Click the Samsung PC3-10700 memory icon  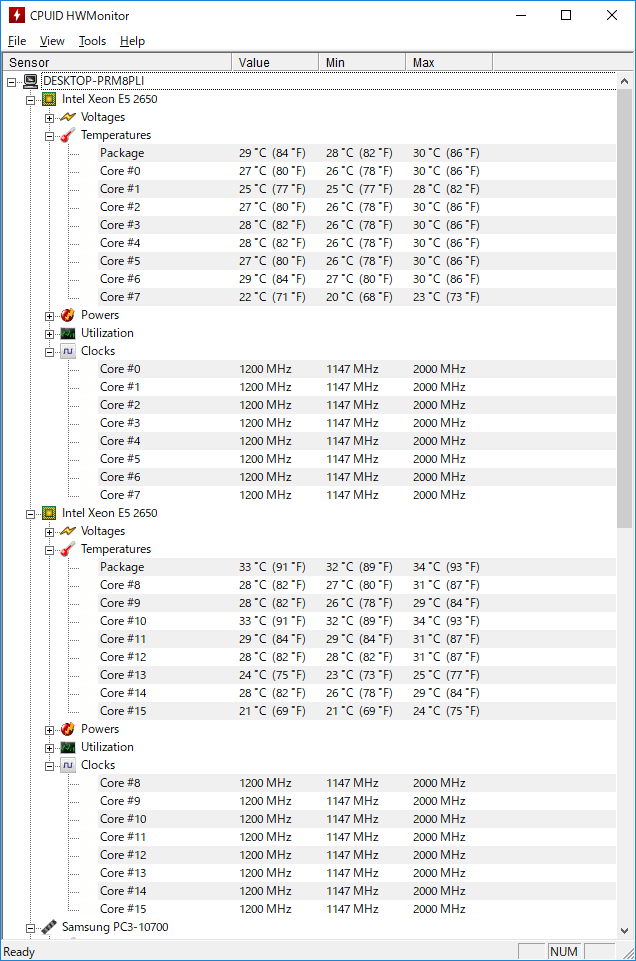49,927
